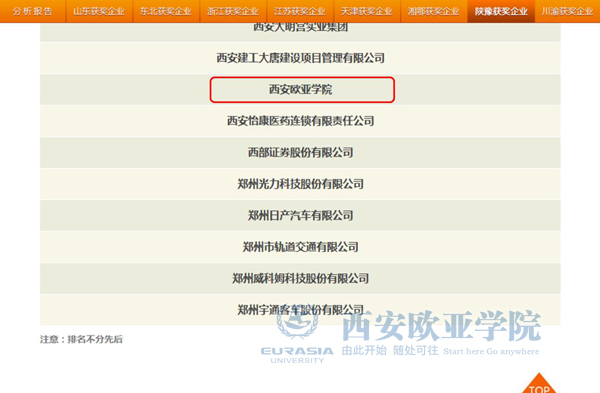Select the 江苏获奖企业 tab
The image size is (600, 393).
(300, 11)
